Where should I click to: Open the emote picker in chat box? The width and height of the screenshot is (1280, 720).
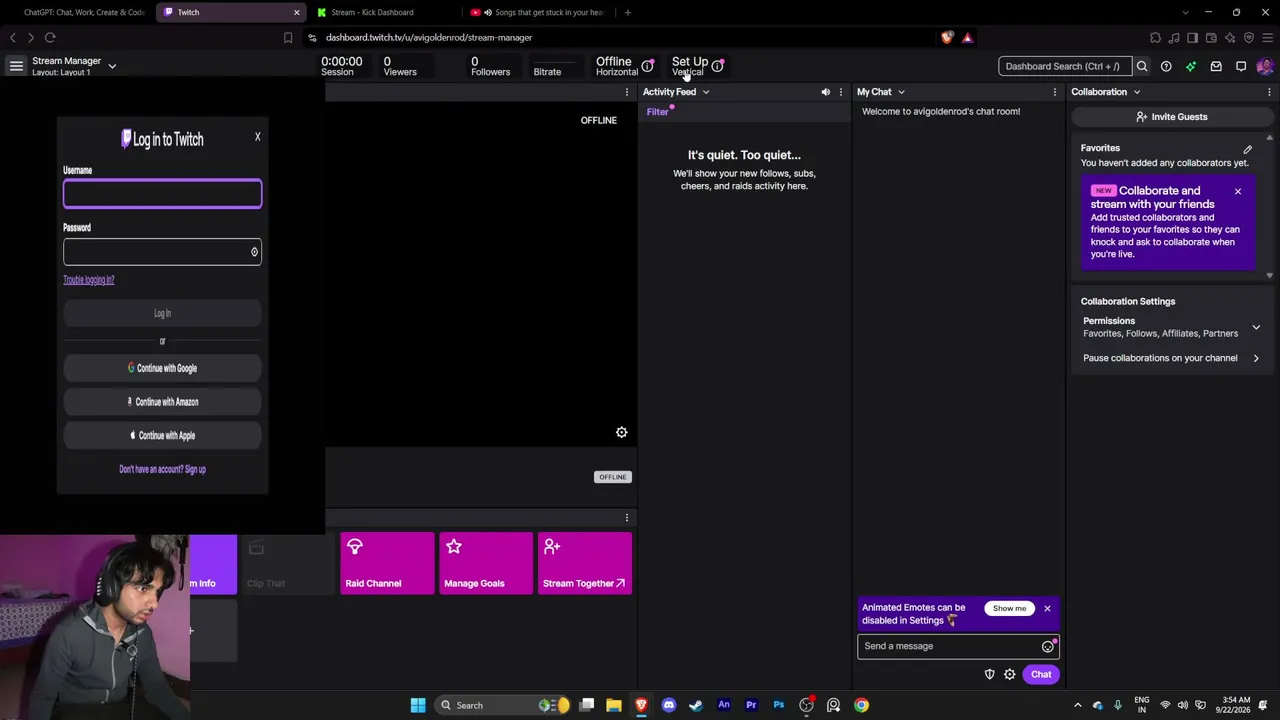pos(1048,646)
